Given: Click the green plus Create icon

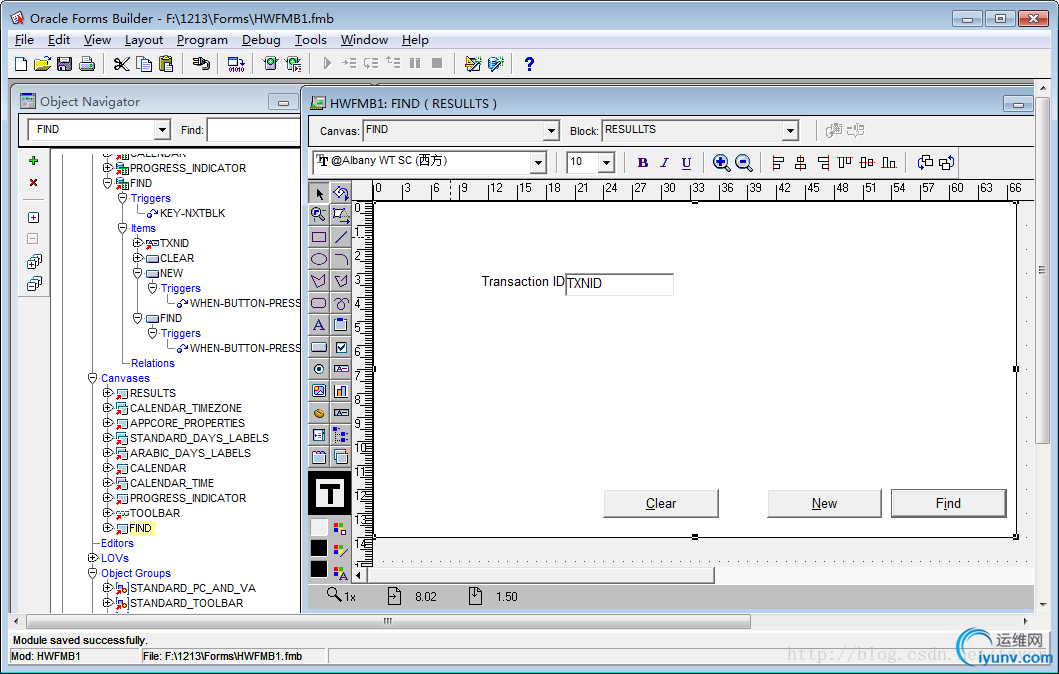Looking at the screenshot, I should pos(33,160).
